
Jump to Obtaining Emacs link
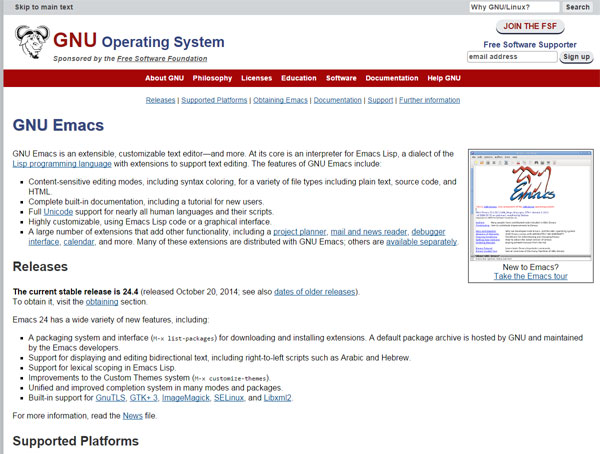pos(280,100)
